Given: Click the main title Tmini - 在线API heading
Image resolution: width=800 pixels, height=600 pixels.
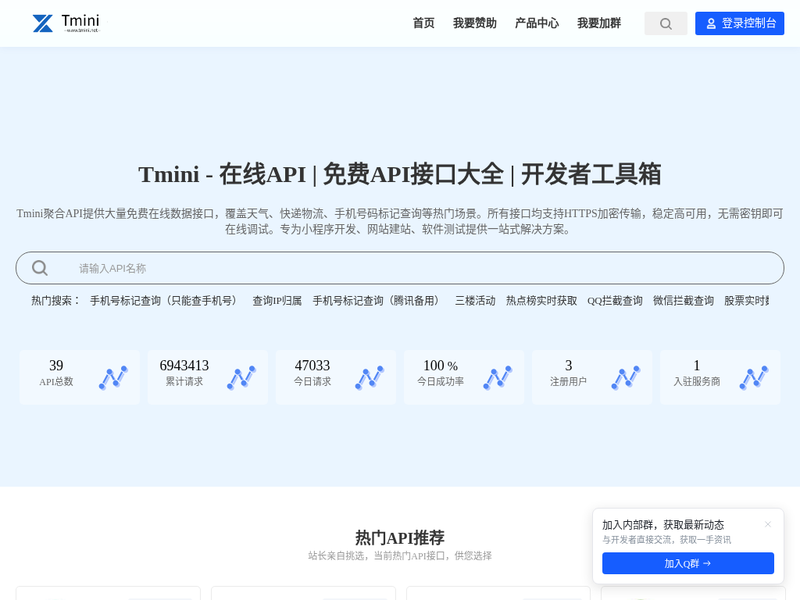Looking at the screenshot, I should (400, 174).
